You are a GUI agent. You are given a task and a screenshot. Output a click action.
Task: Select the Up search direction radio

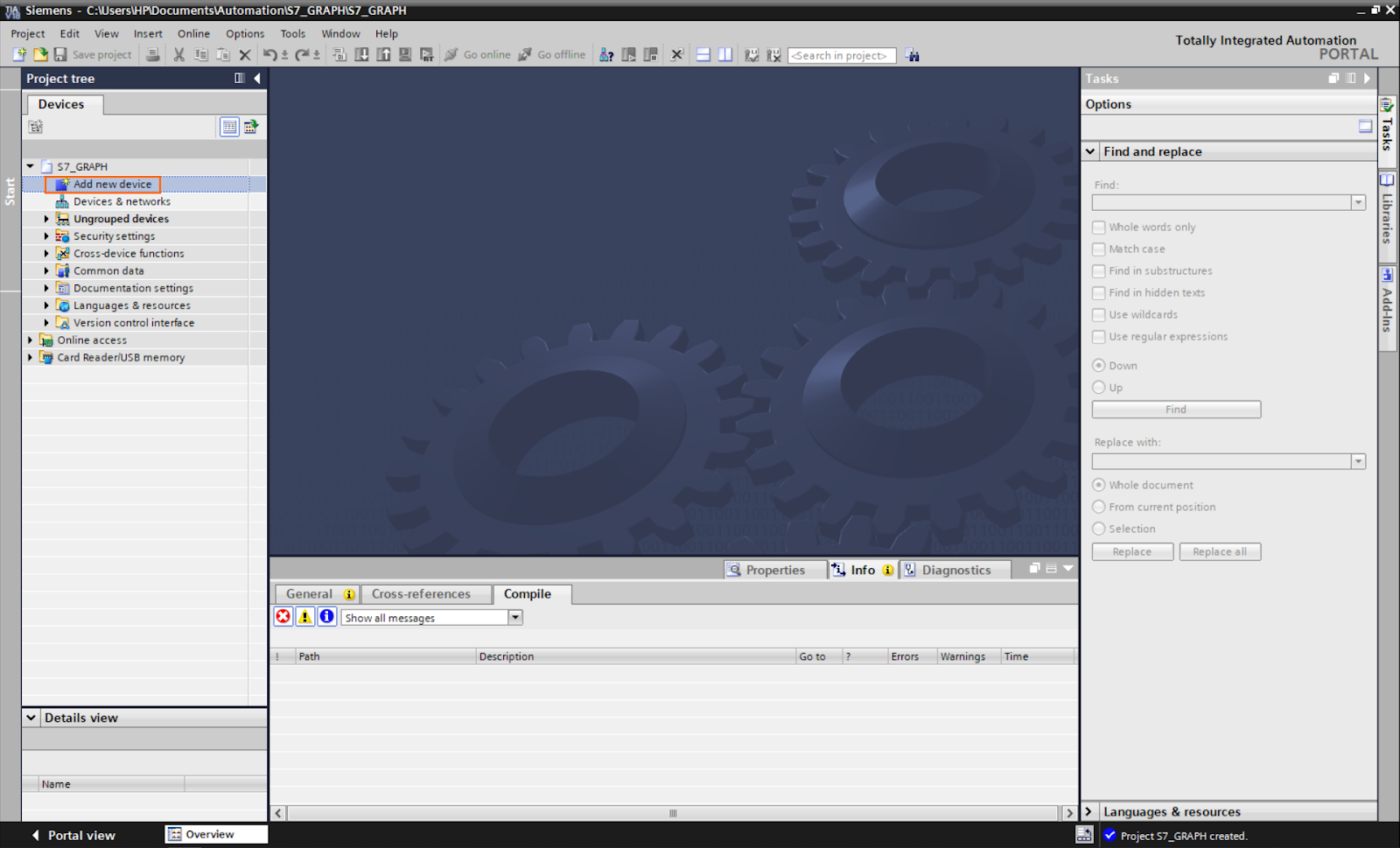coord(1099,387)
